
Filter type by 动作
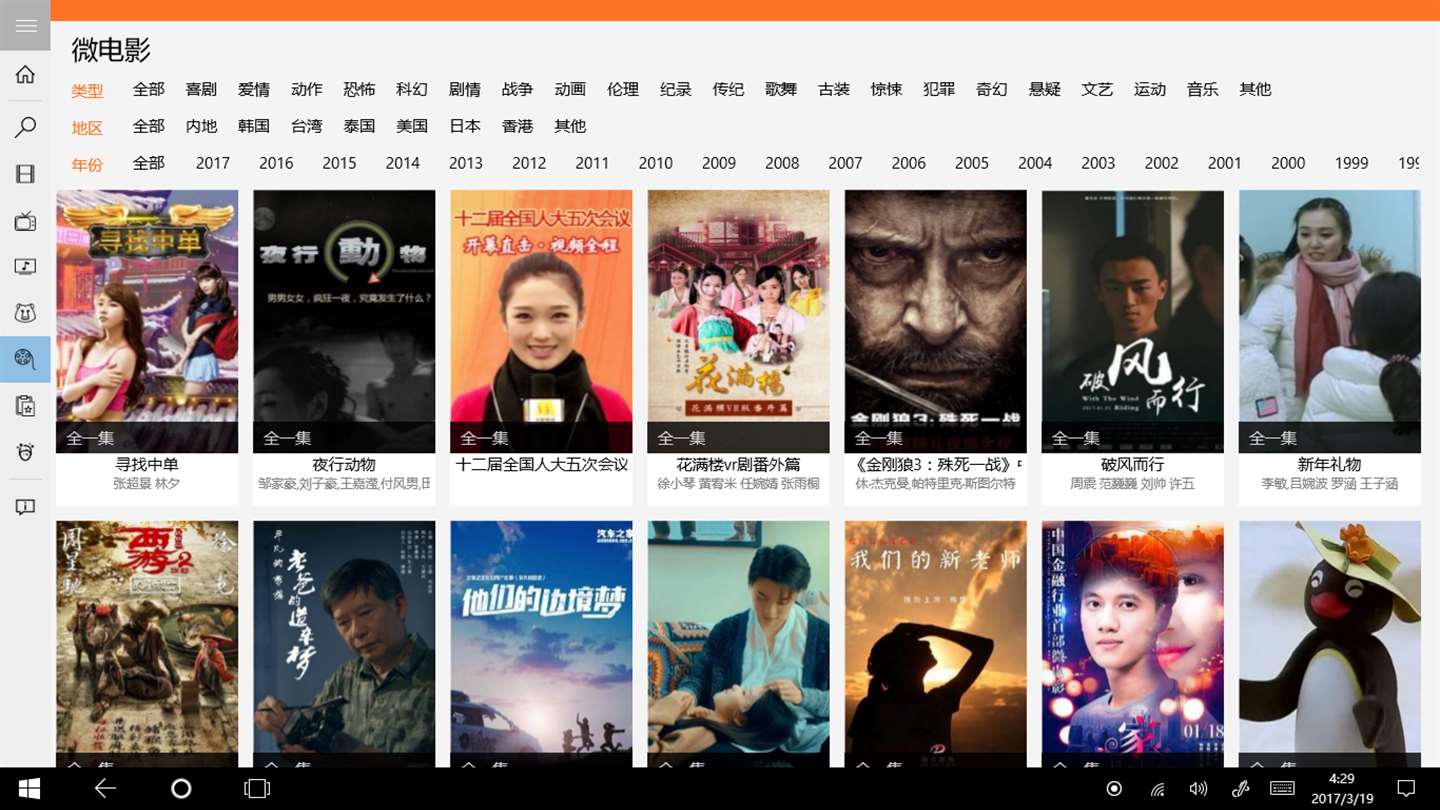click(x=307, y=89)
